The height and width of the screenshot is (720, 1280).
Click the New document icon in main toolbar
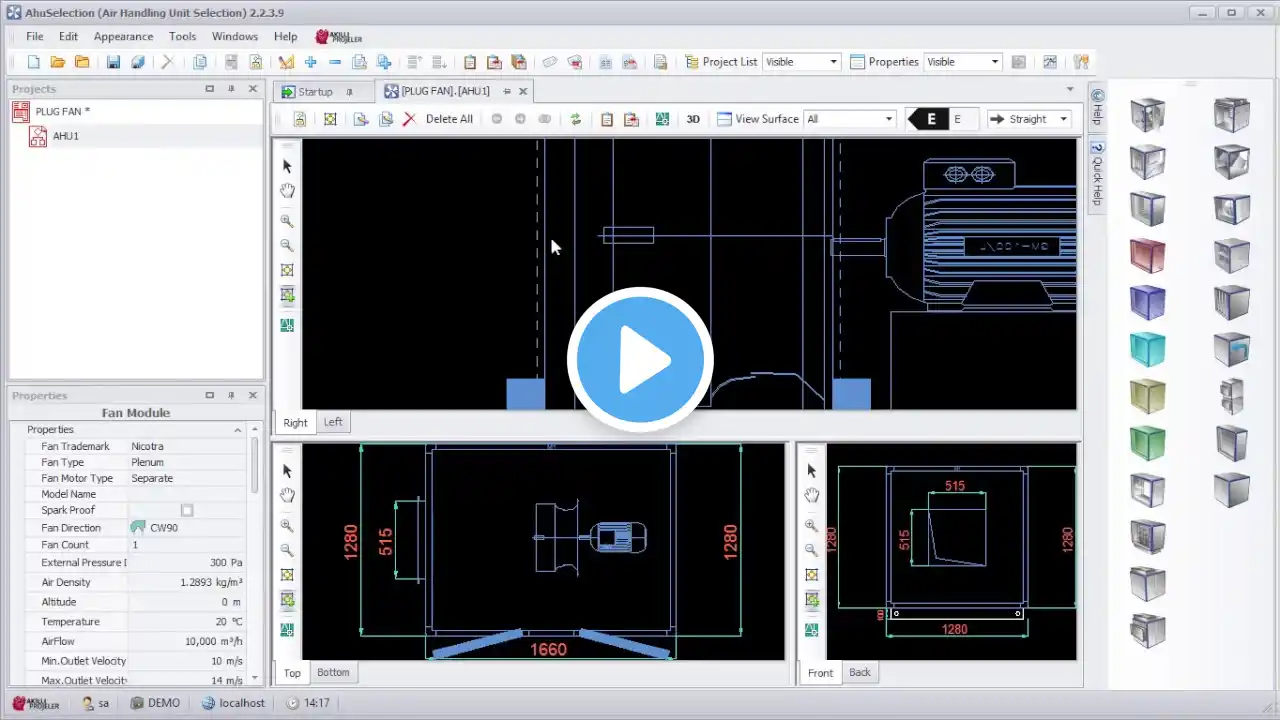pyautogui.click(x=34, y=62)
